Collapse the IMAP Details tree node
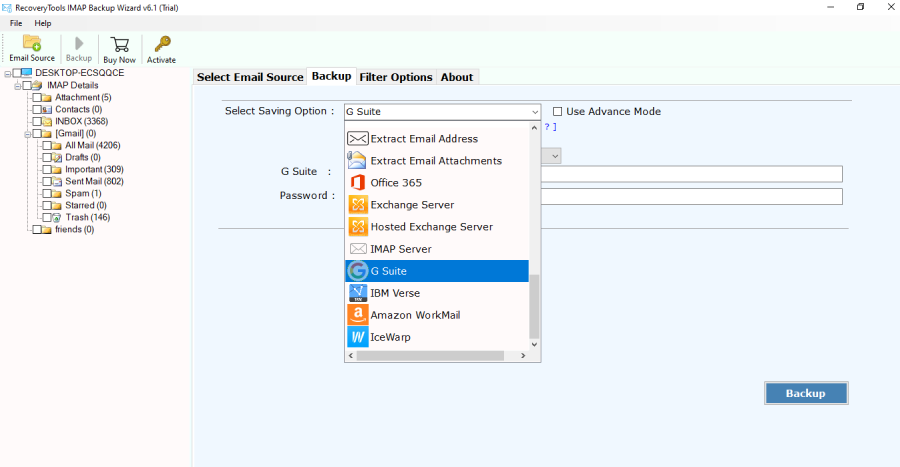Viewport: 900px width, 467px height. (17, 85)
